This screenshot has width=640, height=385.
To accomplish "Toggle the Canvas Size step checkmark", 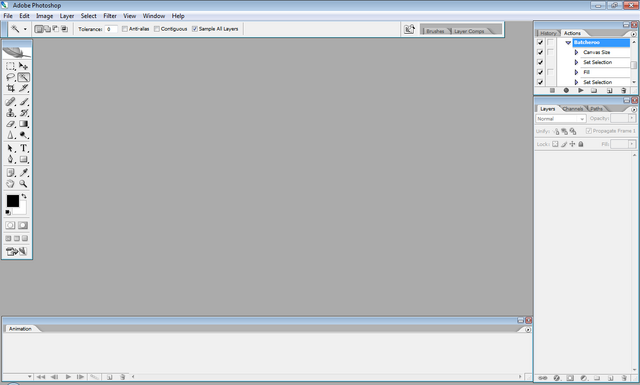I will click(x=540, y=52).
